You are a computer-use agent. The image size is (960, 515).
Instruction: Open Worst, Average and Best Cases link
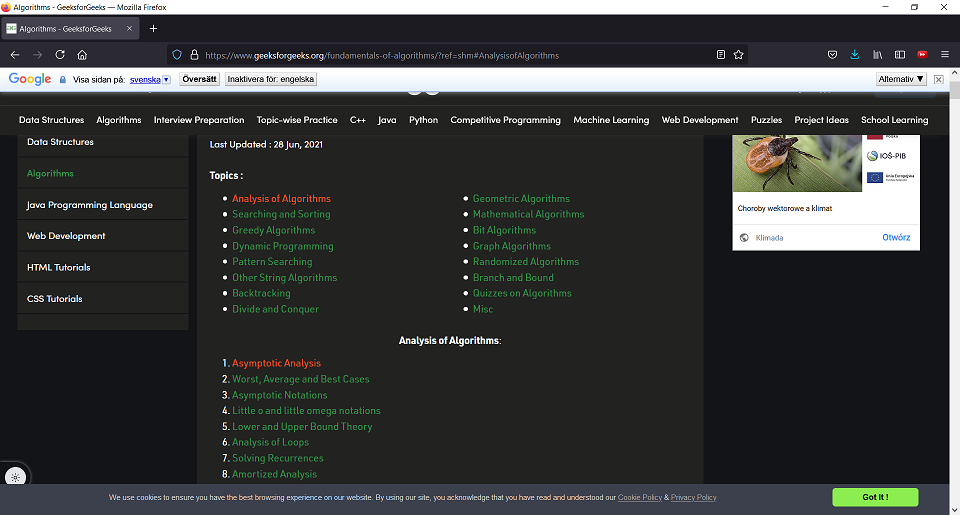(x=301, y=379)
